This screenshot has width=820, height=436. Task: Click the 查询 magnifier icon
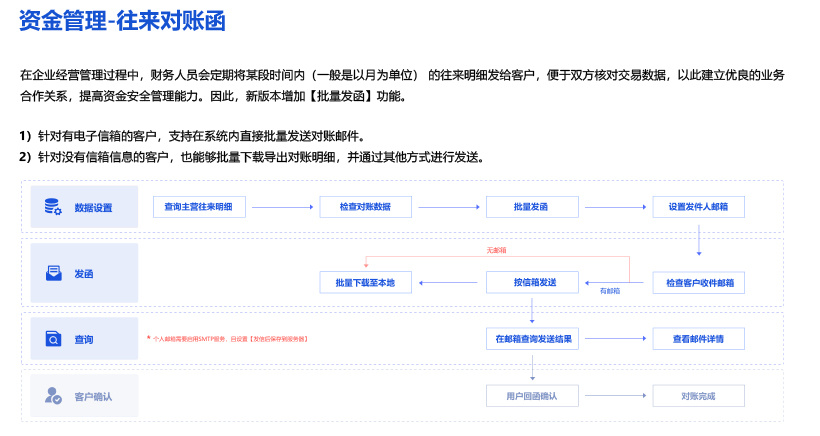pos(53,340)
